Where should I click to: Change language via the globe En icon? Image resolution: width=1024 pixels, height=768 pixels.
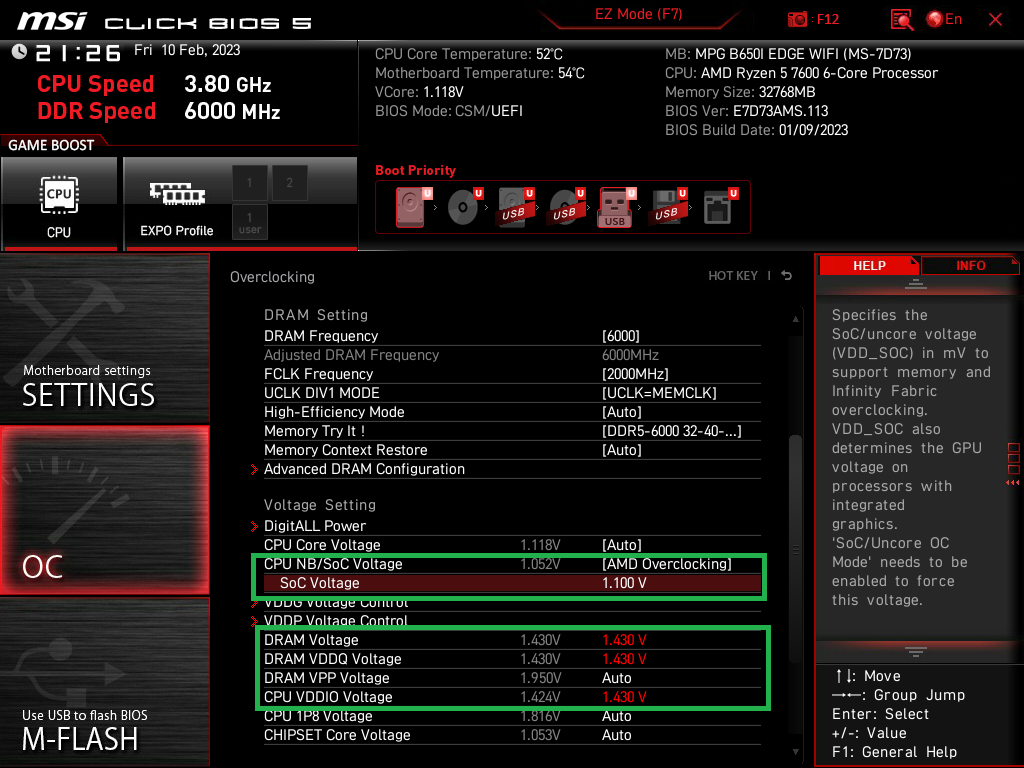point(944,20)
